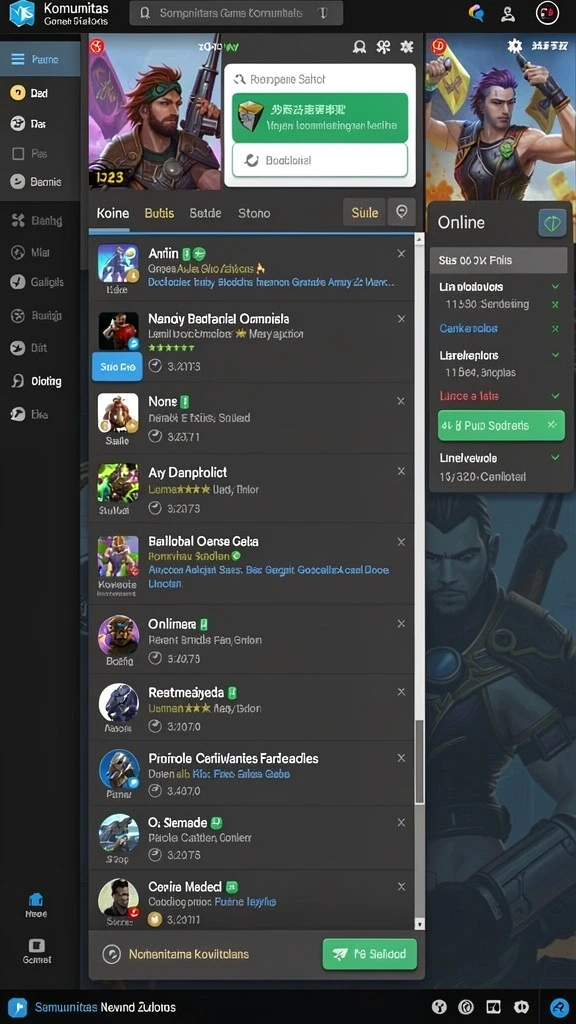The image size is (576, 1024).
Task: Toggle the Lla oiodovois checkmark
Action: [556, 287]
